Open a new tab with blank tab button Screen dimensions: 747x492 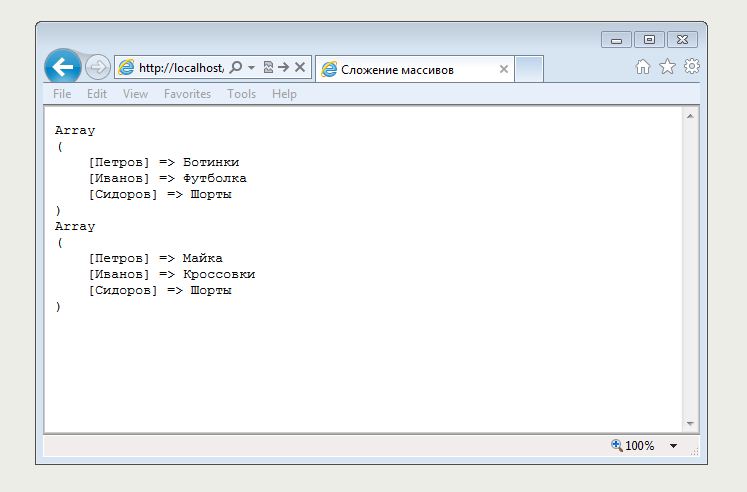tap(530, 69)
